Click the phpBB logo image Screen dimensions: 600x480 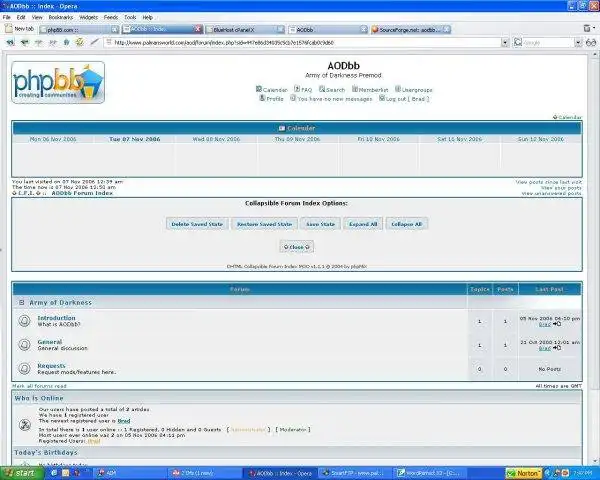pos(58,82)
